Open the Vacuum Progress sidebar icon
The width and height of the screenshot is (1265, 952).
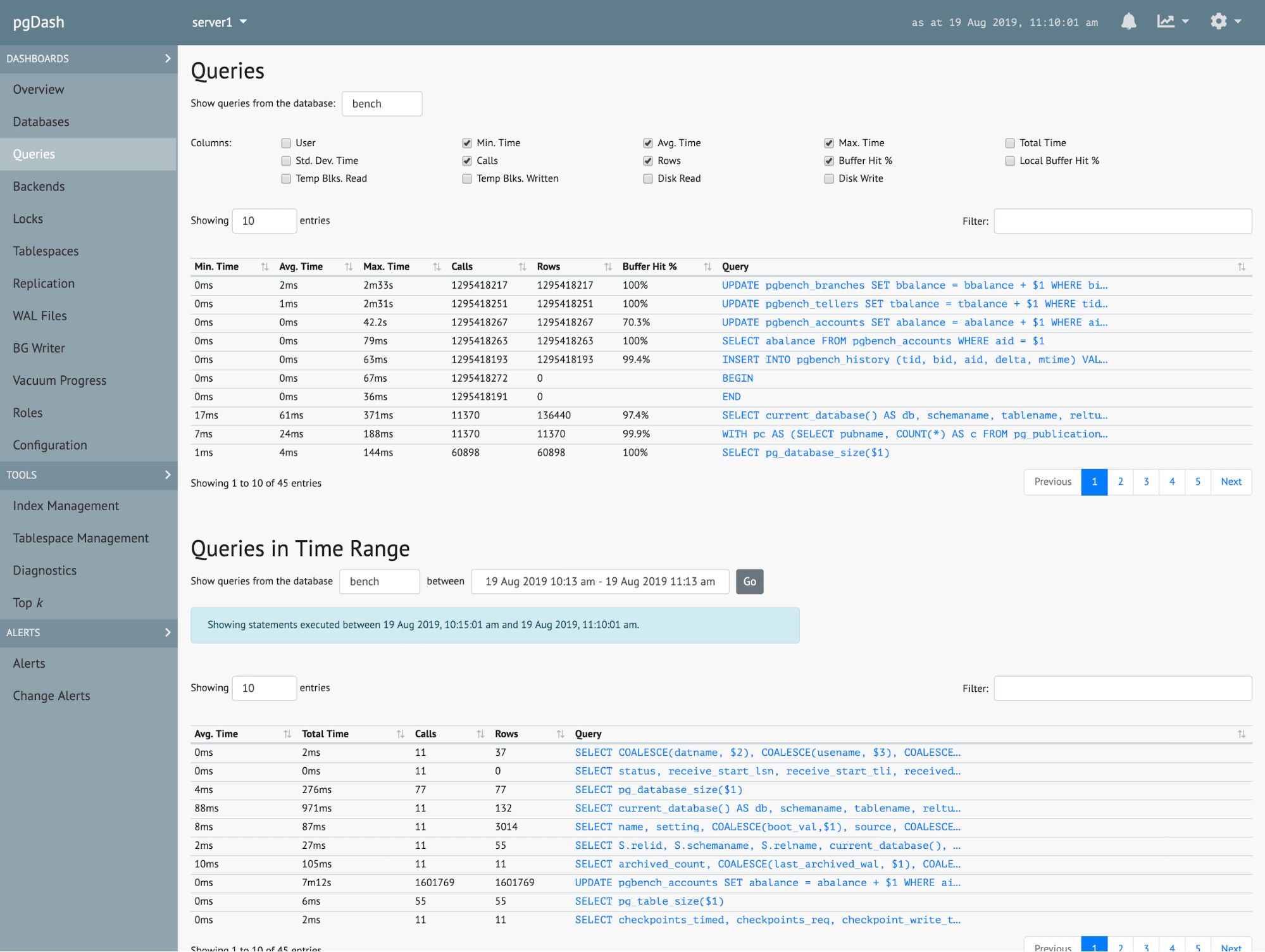pos(59,380)
